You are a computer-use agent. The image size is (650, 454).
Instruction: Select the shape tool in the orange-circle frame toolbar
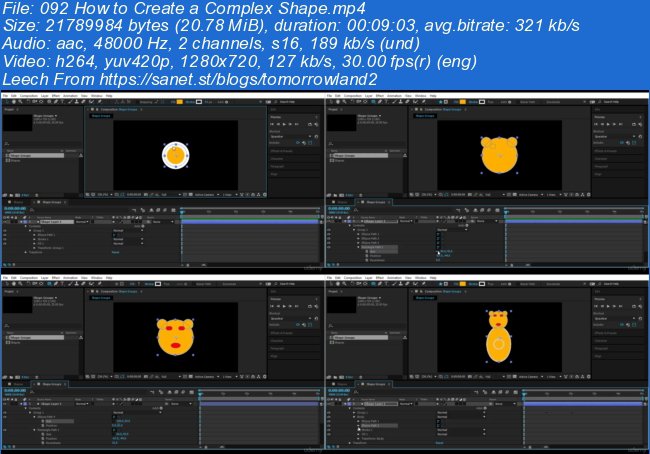pyautogui.click(x=49, y=102)
